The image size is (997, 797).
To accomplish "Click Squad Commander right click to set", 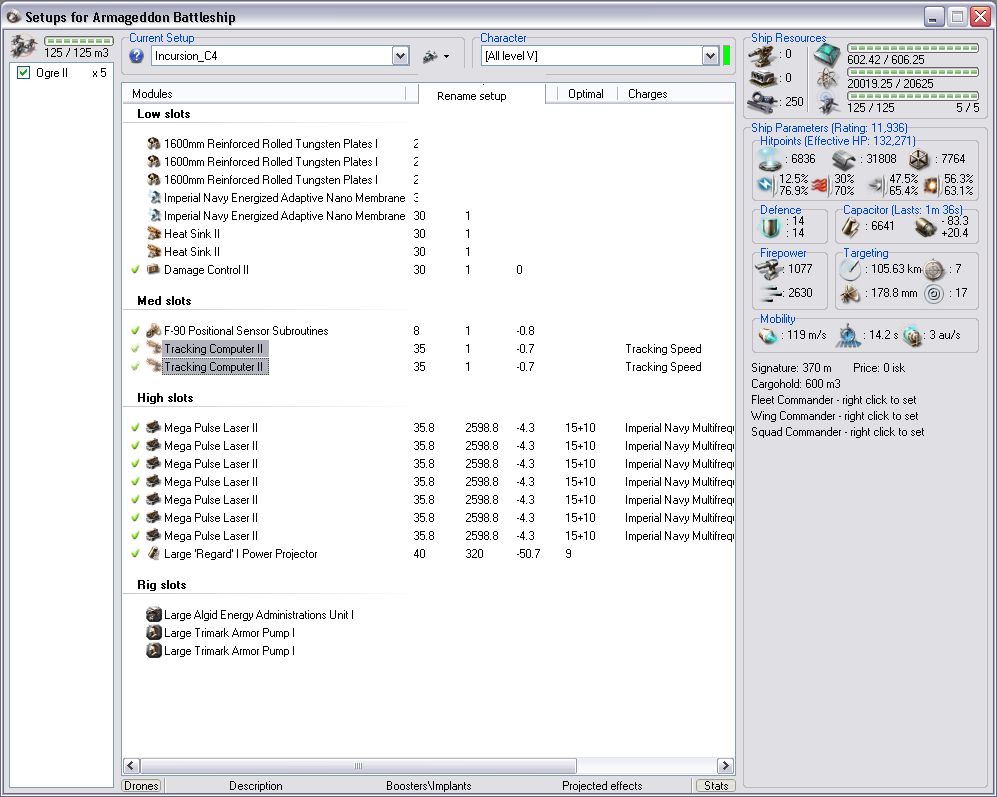I will (837, 432).
